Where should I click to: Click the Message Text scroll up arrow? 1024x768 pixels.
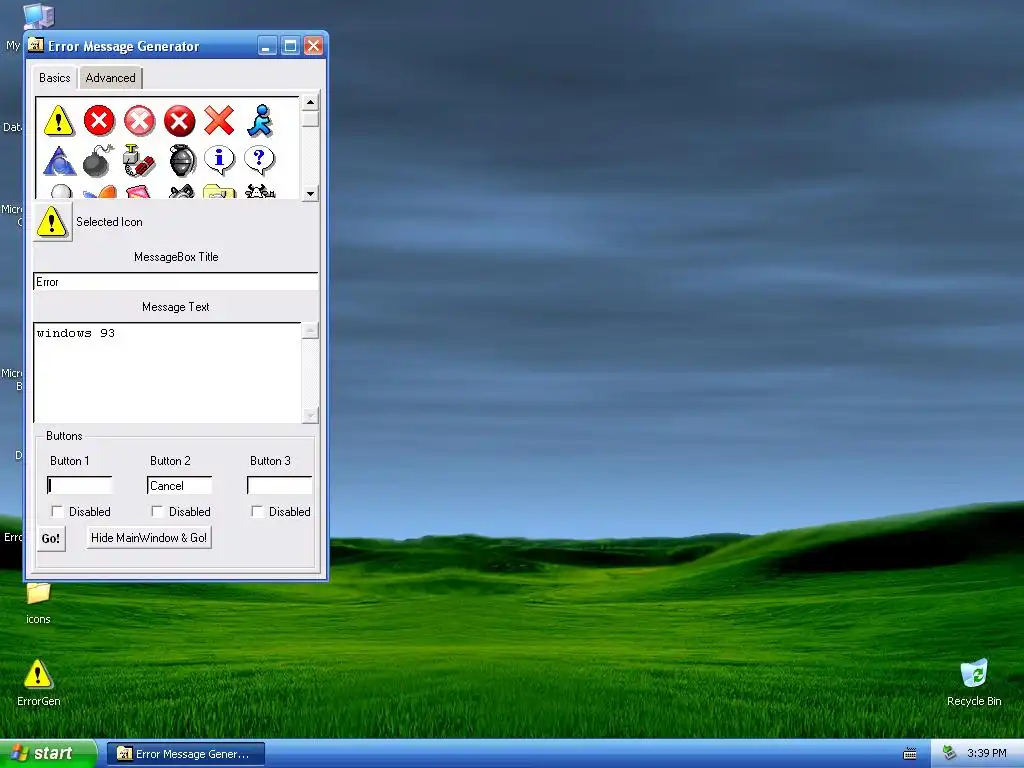[x=310, y=330]
